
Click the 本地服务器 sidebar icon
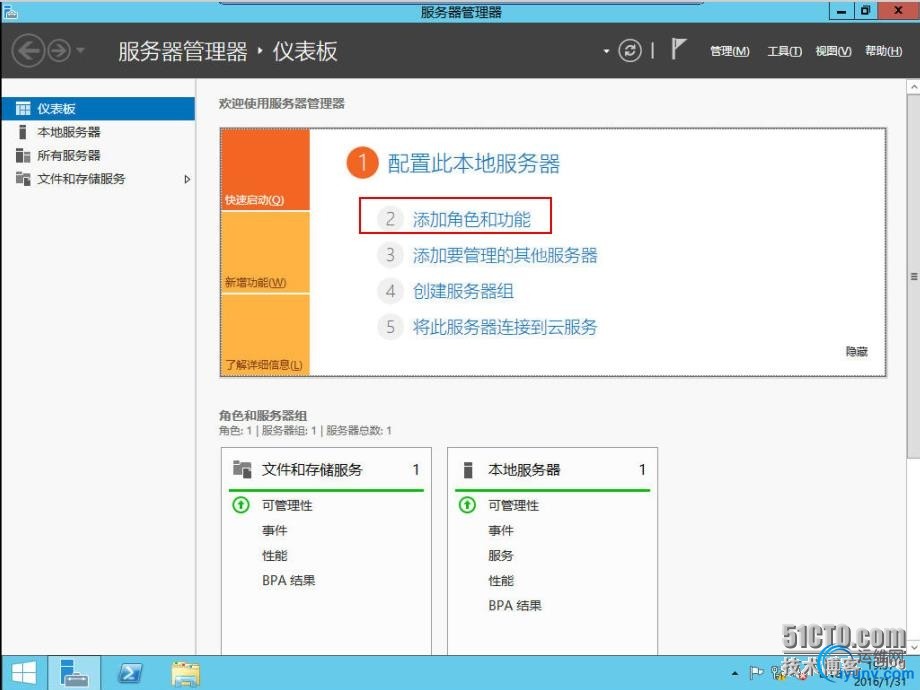point(23,132)
